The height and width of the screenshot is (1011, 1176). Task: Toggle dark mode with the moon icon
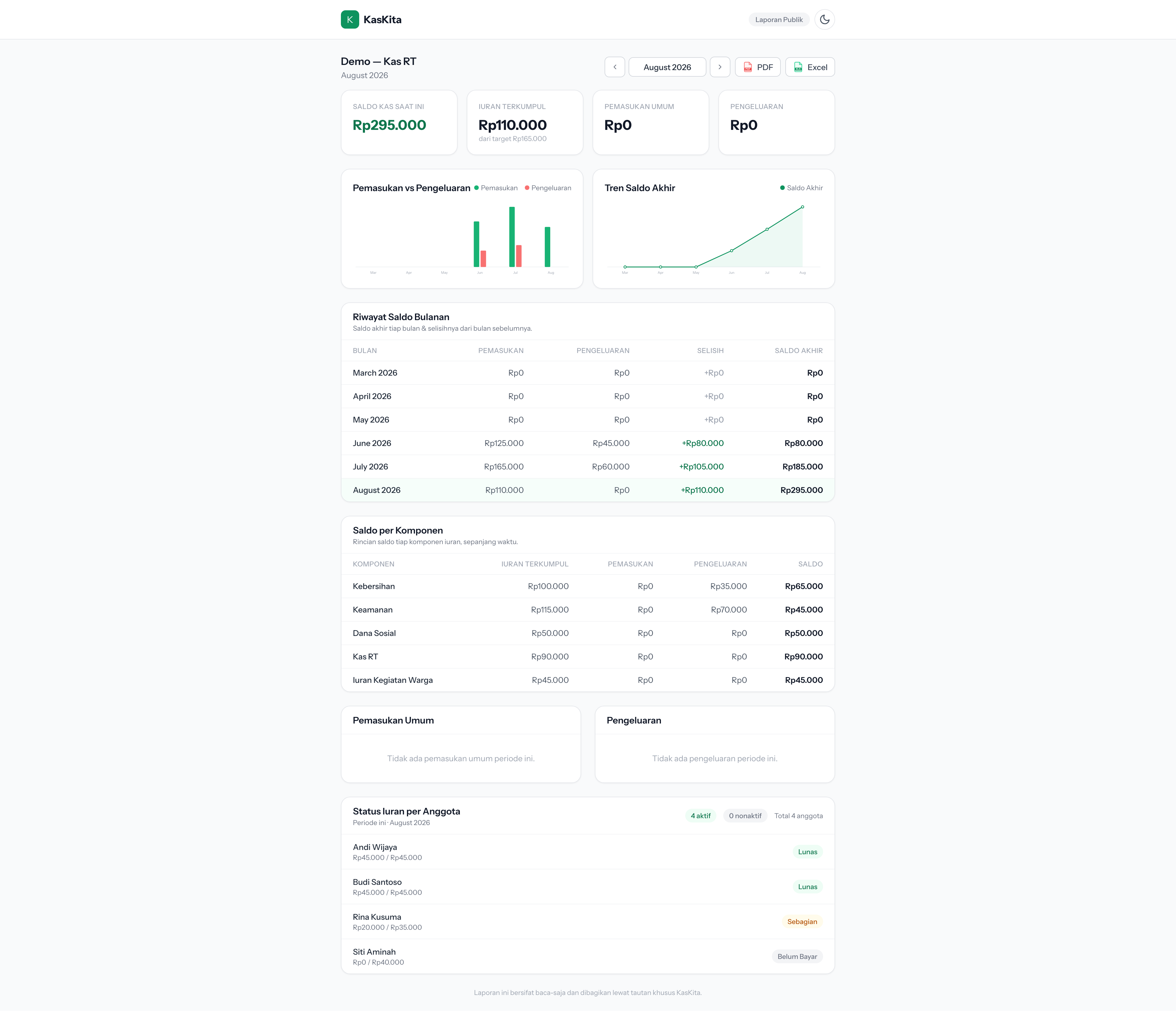[824, 19]
